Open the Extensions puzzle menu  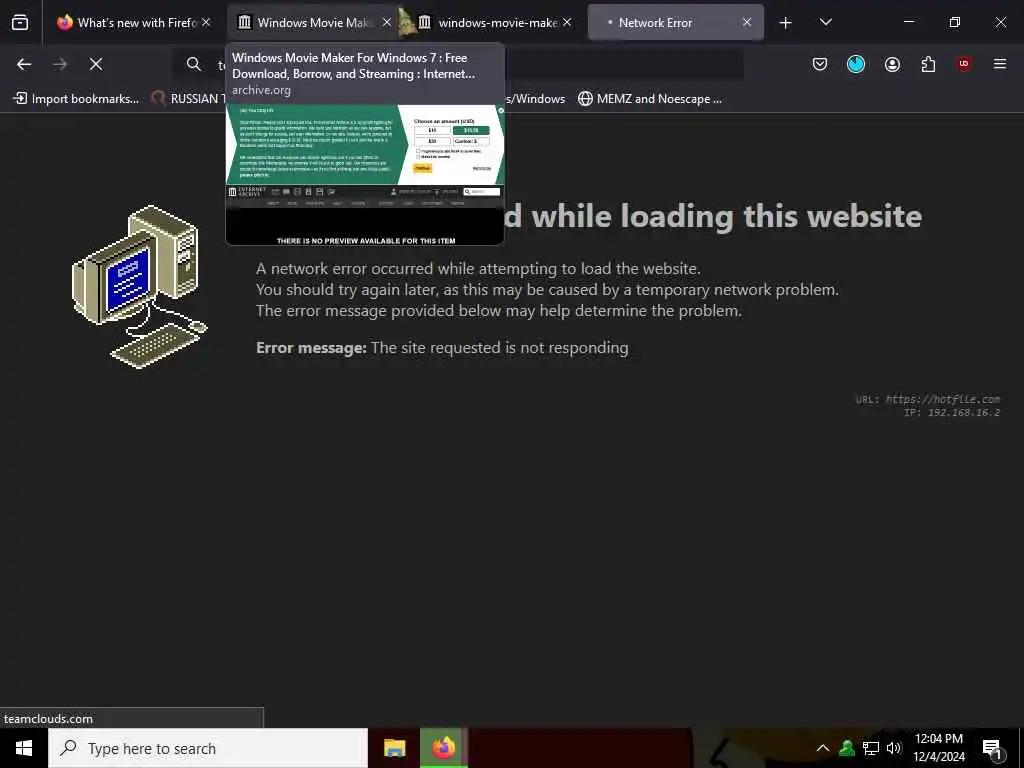tap(928, 64)
